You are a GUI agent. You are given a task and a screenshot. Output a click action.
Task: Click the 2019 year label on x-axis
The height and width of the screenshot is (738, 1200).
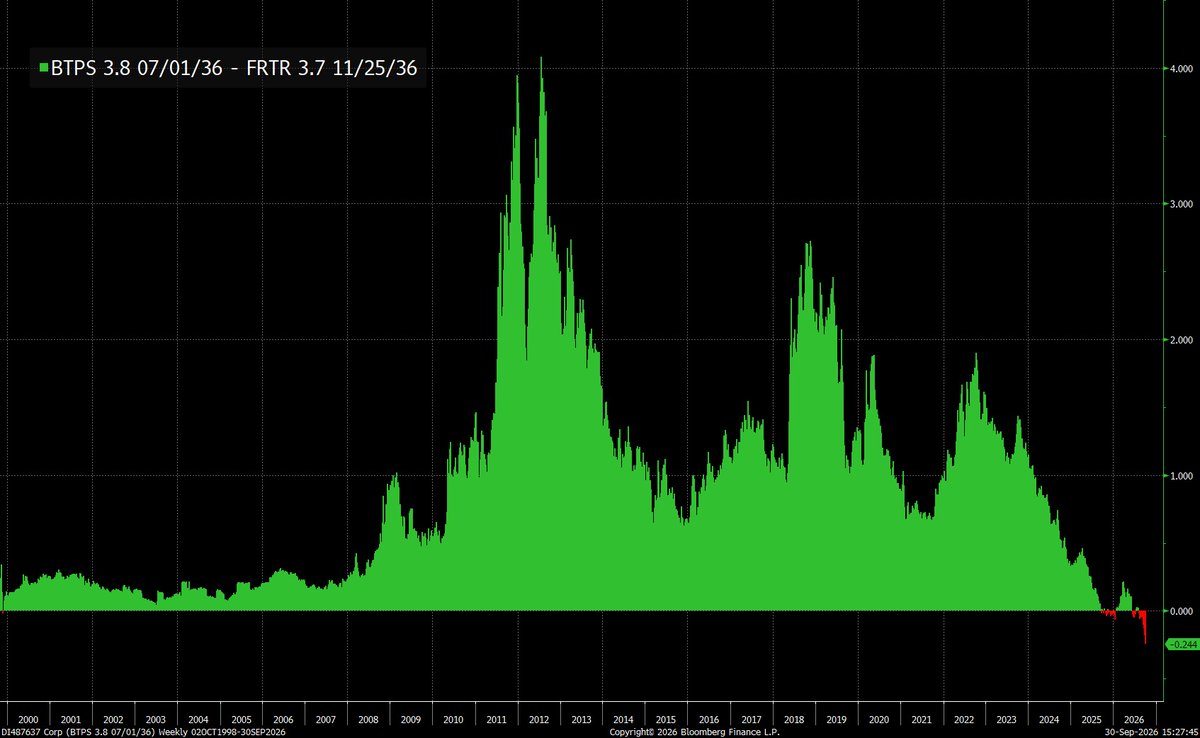tap(836, 719)
